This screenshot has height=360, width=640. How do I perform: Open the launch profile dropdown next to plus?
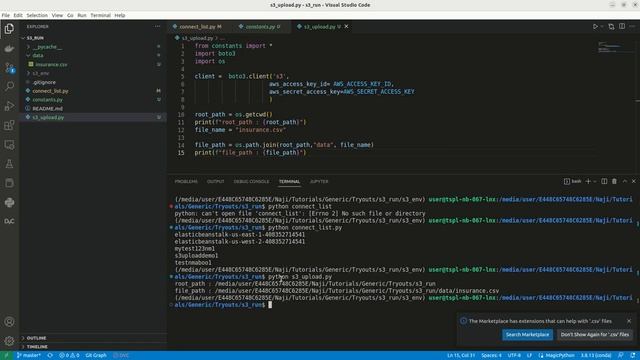click(595, 181)
